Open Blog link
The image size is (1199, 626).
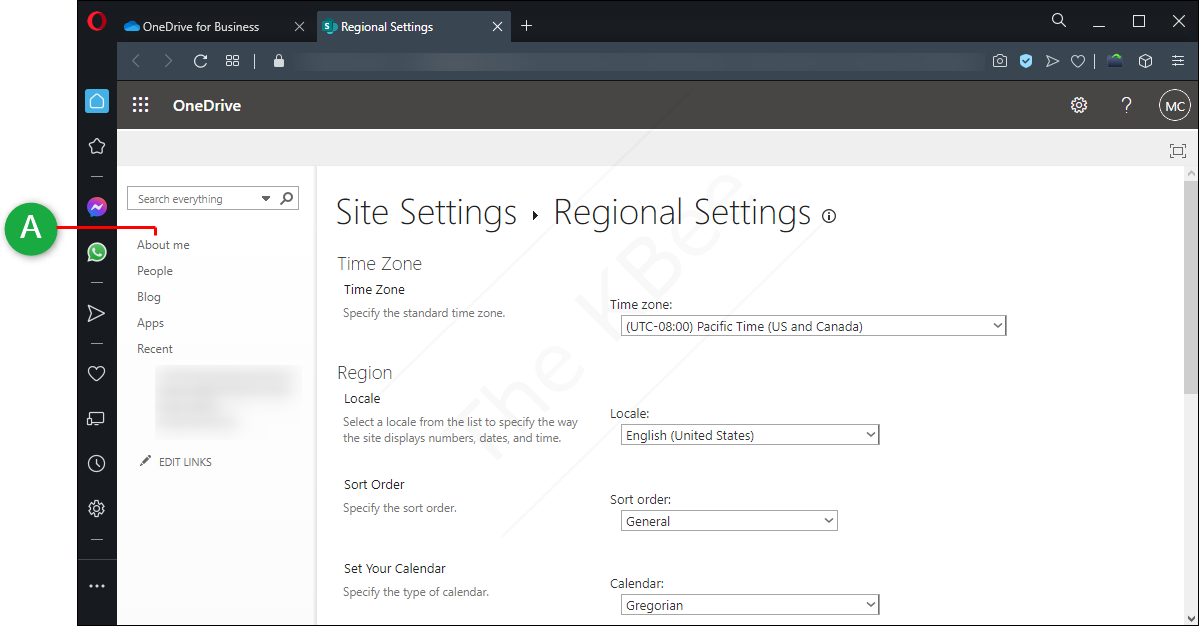[x=148, y=297]
